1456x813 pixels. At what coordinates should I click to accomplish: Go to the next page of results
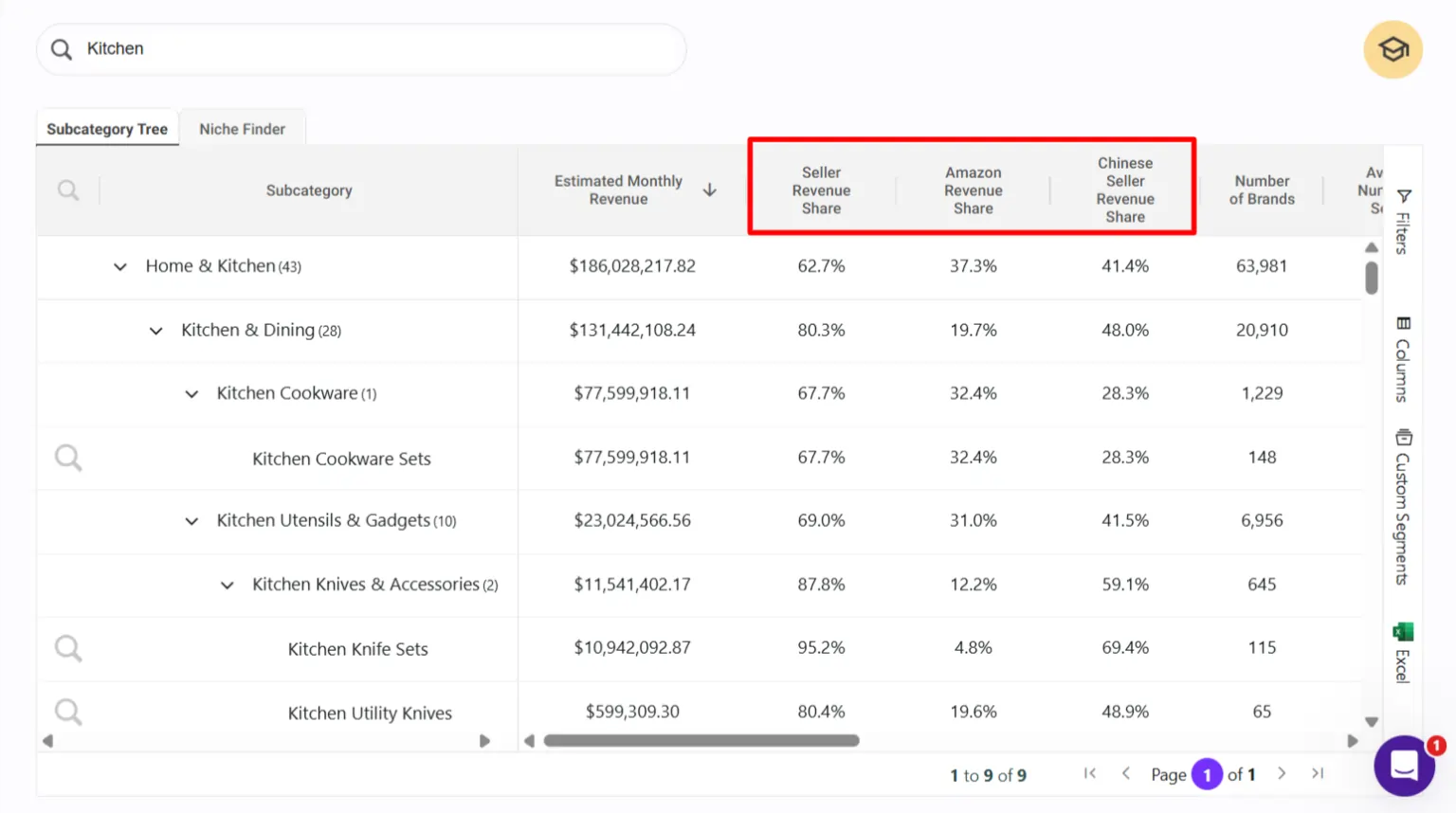(1282, 773)
